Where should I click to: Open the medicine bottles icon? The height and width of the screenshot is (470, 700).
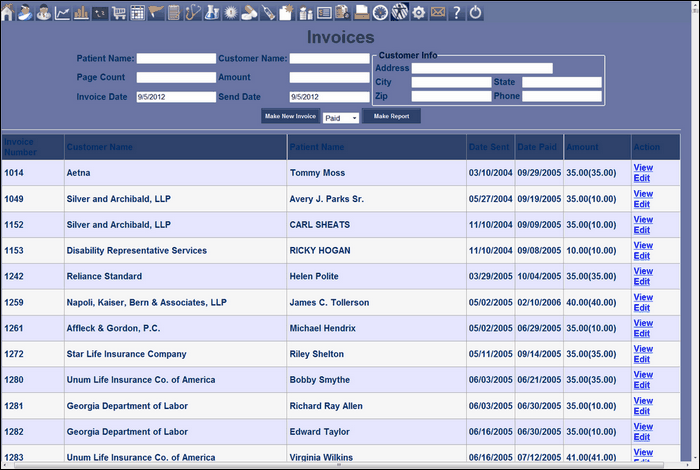[x=305, y=12]
